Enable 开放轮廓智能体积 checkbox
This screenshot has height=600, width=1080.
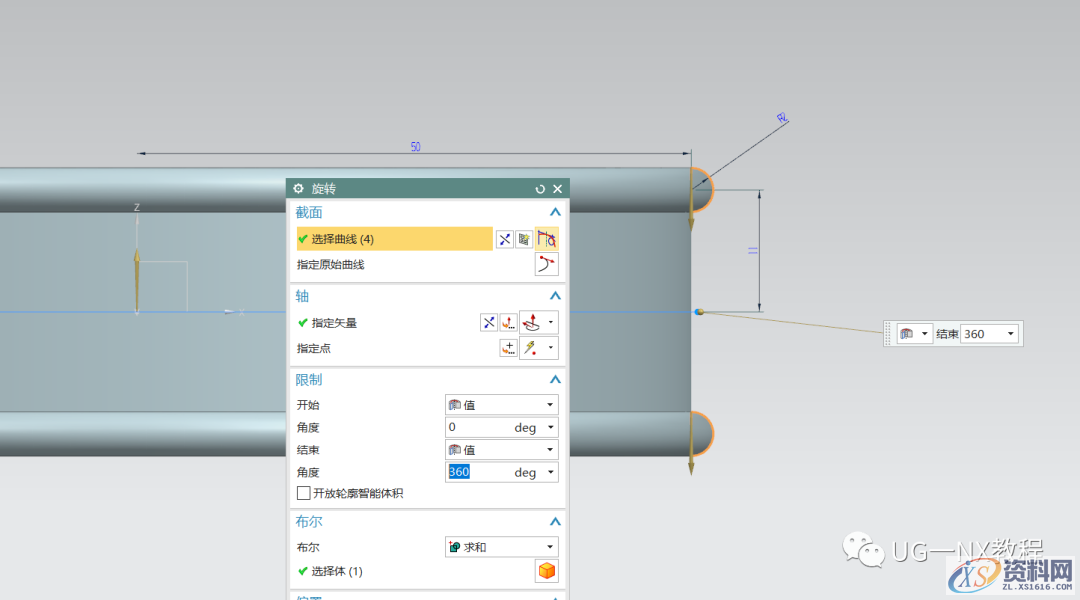click(x=304, y=493)
